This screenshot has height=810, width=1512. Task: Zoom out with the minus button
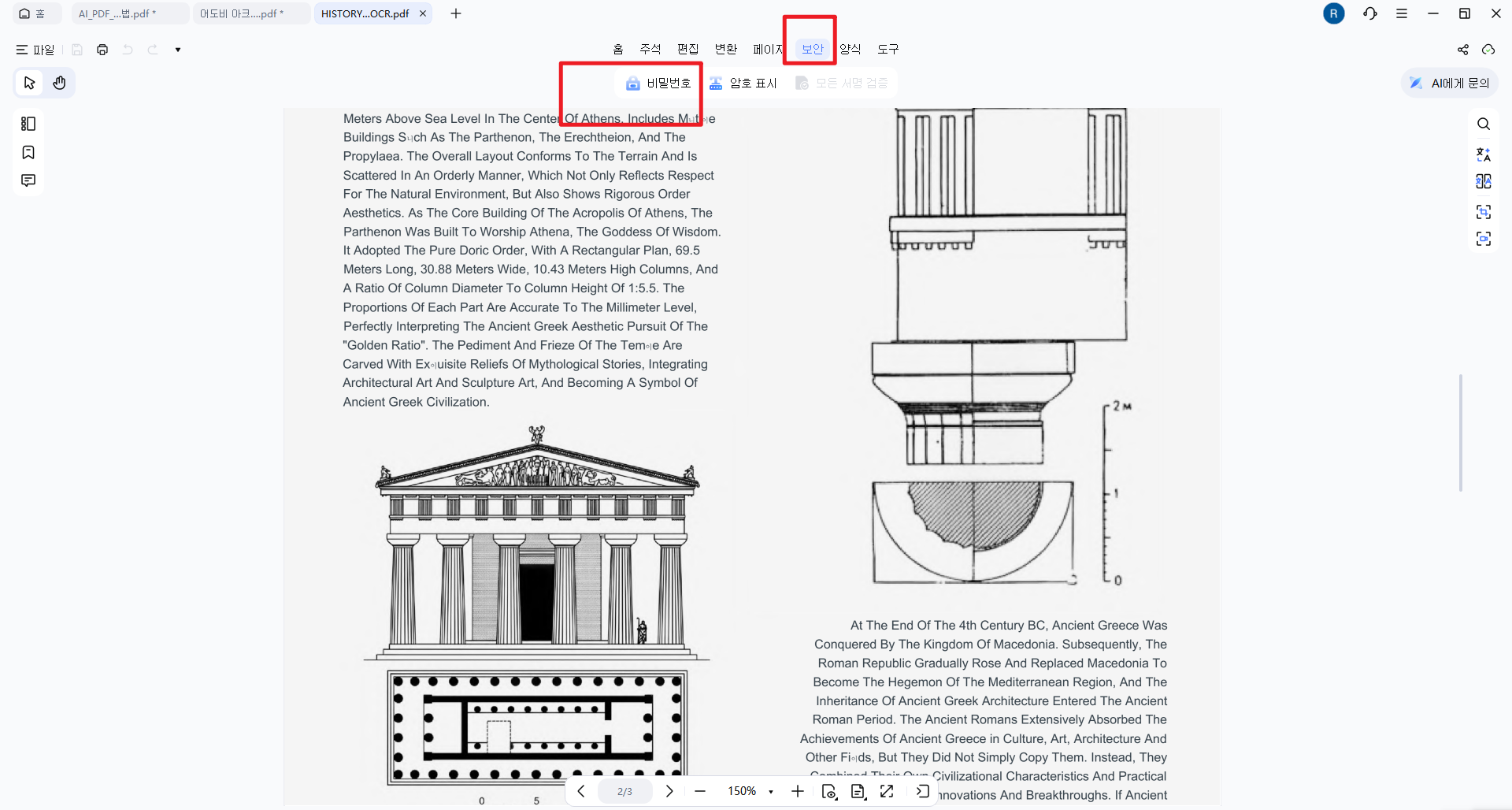tap(700, 791)
